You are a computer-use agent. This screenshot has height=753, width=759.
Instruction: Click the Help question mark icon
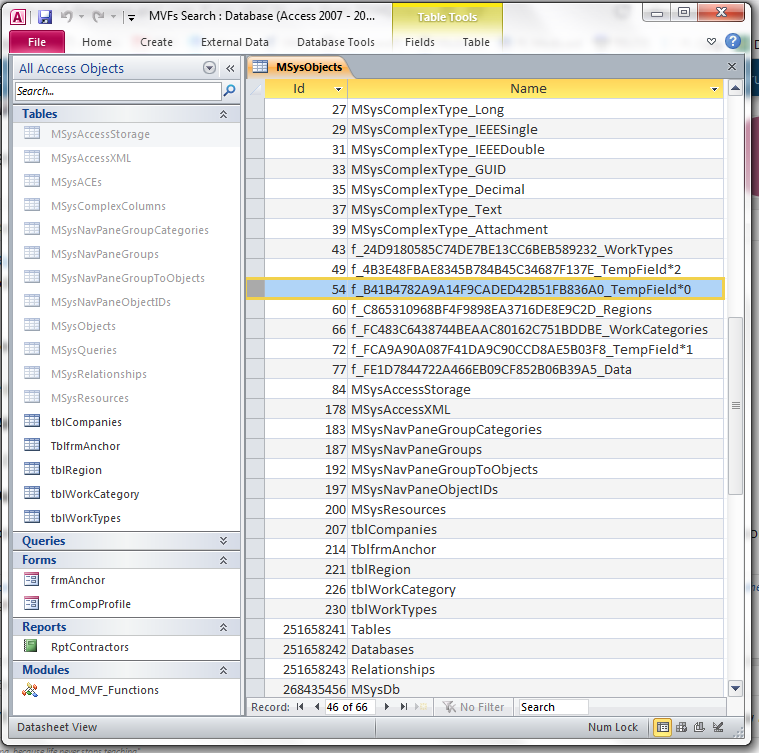[x=732, y=41]
